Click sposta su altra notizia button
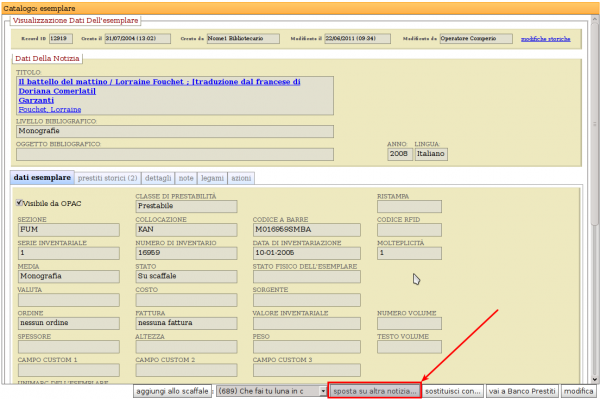600x399 pixels. [x=375, y=391]
